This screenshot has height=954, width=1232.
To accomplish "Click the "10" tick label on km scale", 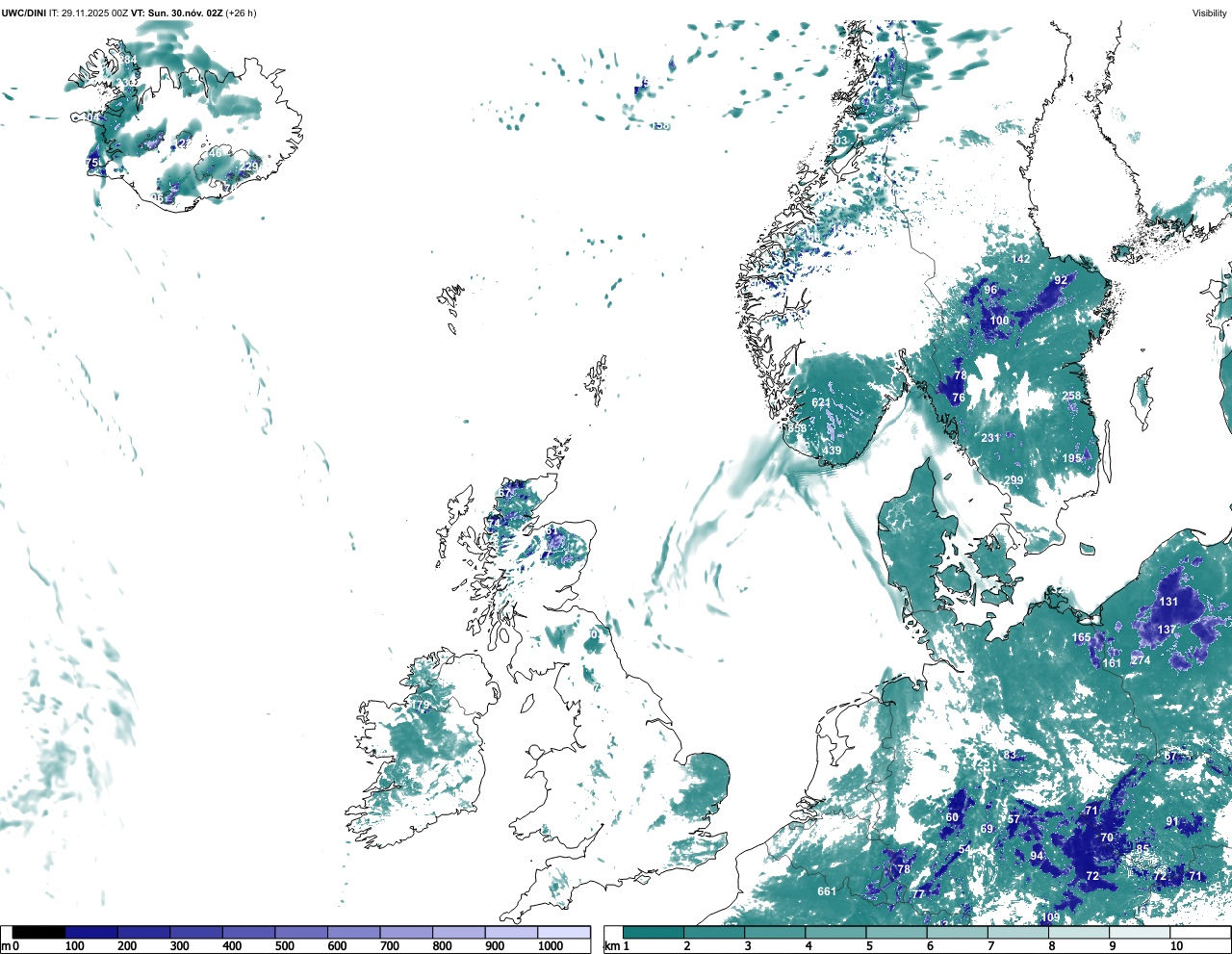I will (1176, 946).
